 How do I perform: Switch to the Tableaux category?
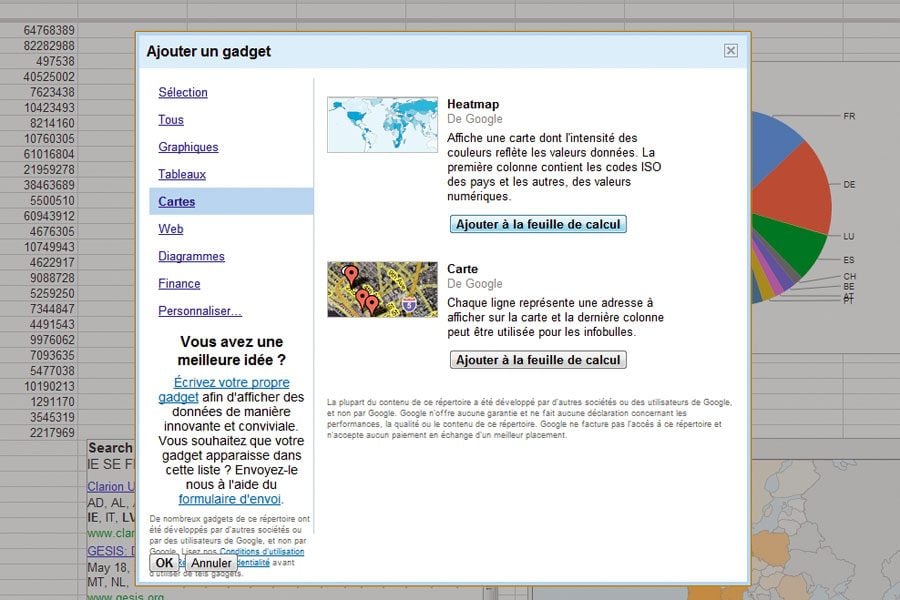182,174
